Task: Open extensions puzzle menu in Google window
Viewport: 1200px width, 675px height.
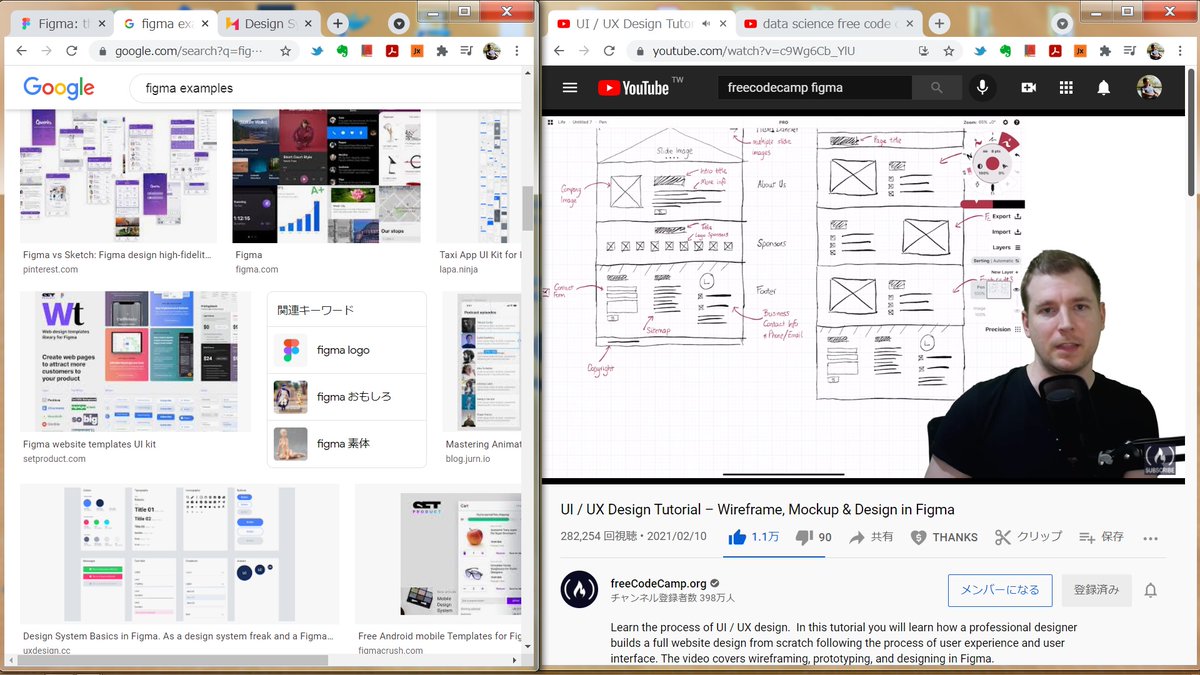Action: (x=442, y=51)
